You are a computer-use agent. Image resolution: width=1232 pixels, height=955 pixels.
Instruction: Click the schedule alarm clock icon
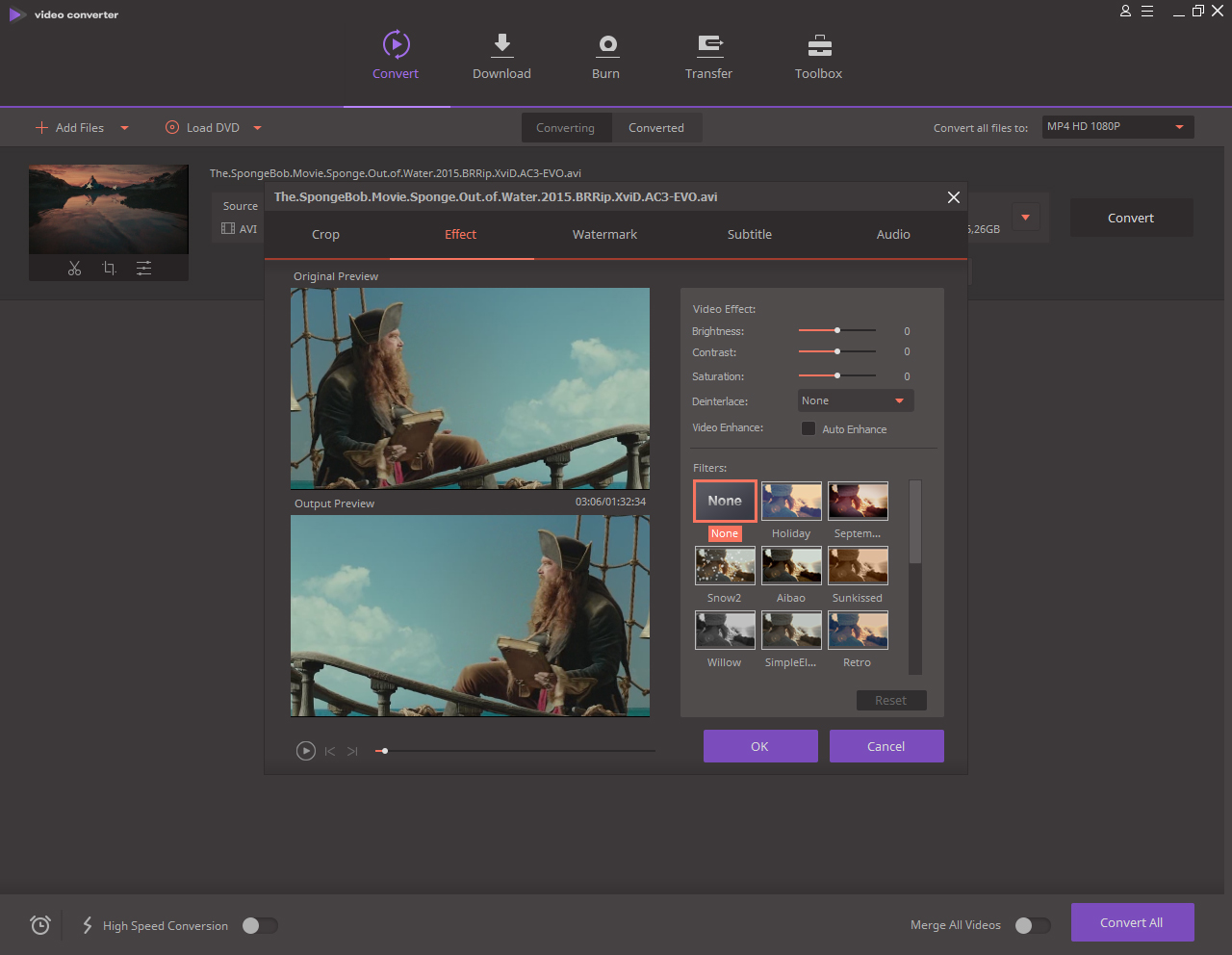click(40, 925)
